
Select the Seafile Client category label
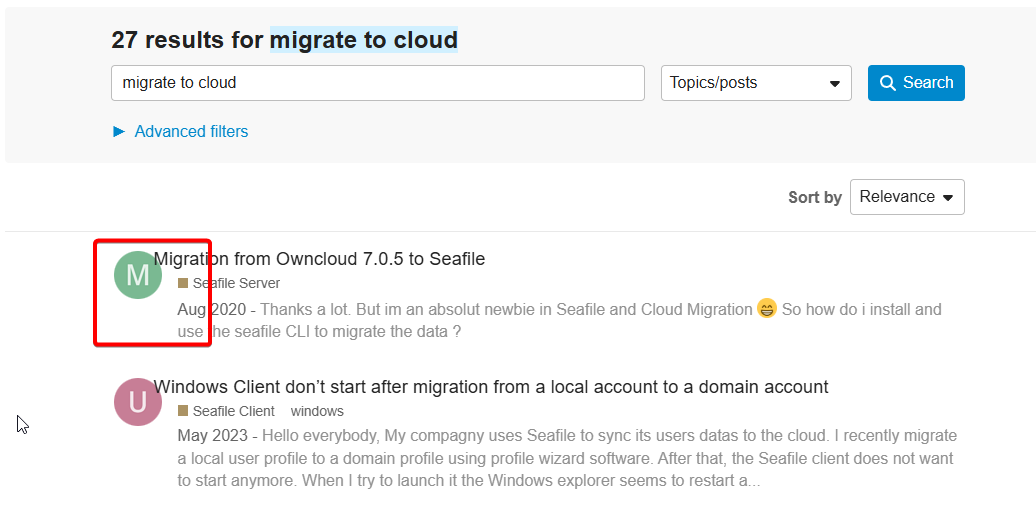[233, 411]
